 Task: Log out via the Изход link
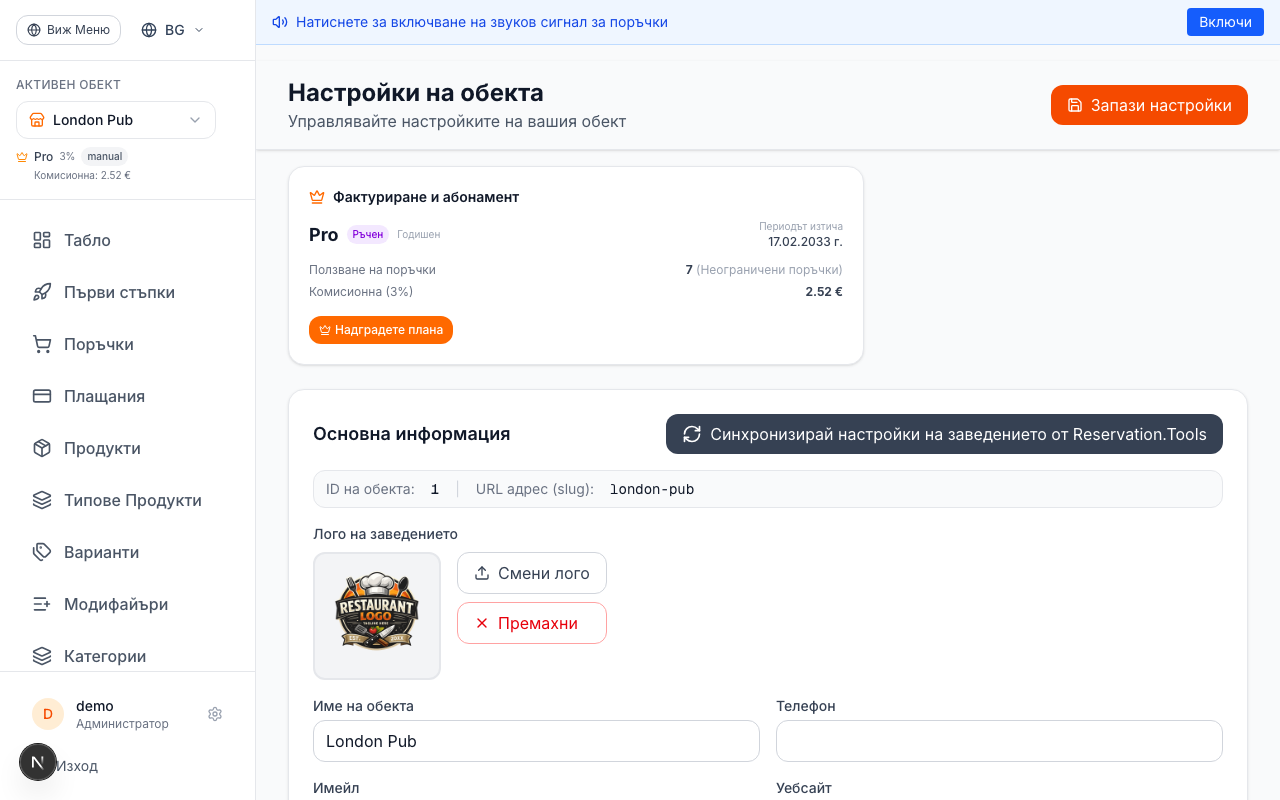point(76,765)
